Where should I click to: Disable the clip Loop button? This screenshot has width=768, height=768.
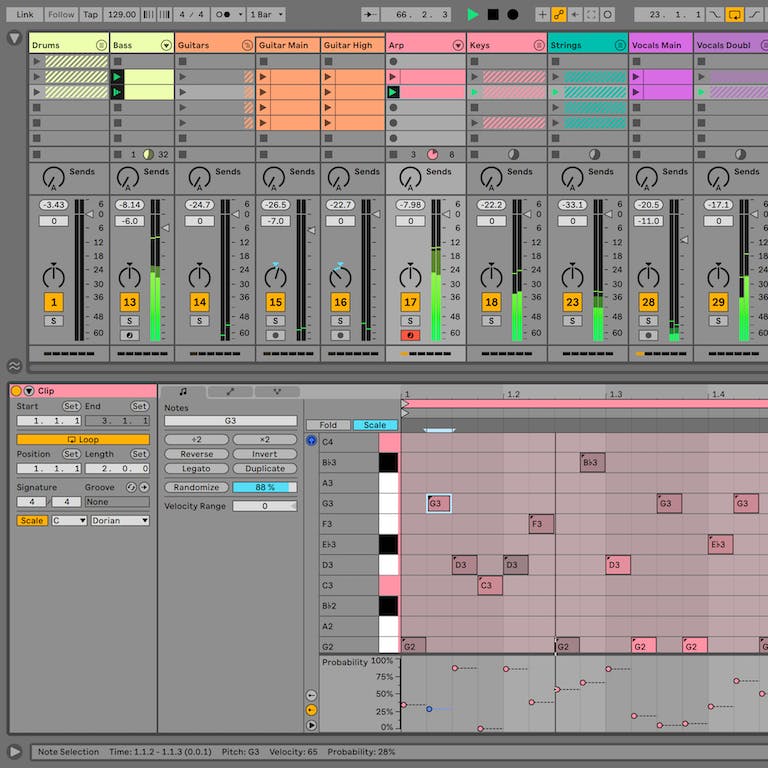click(x=83, y=439)
